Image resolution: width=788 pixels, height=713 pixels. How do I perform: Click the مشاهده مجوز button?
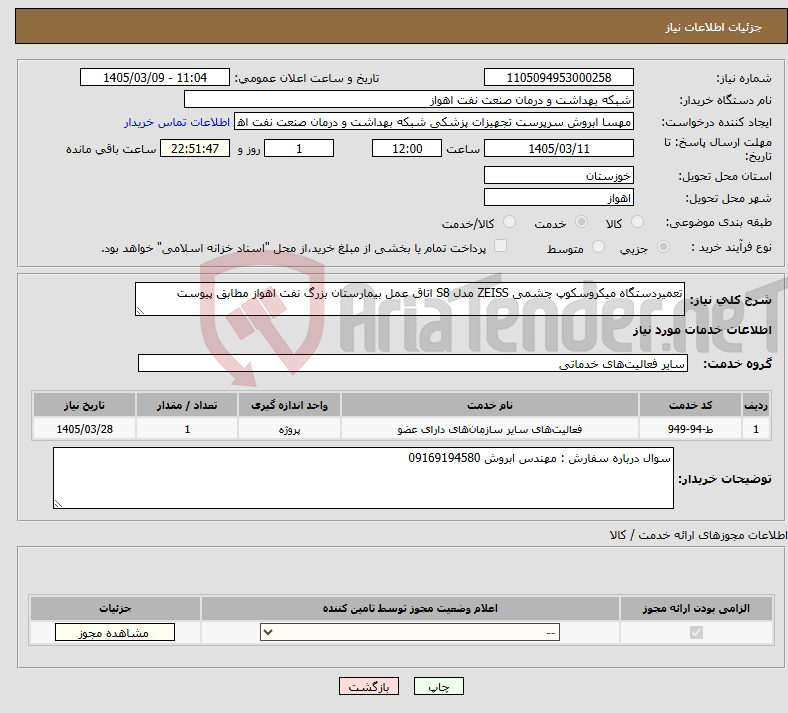click(x=115, y=632)
